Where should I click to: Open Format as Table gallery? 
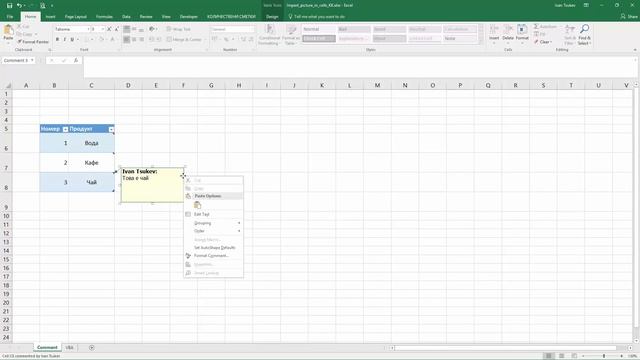291,35
